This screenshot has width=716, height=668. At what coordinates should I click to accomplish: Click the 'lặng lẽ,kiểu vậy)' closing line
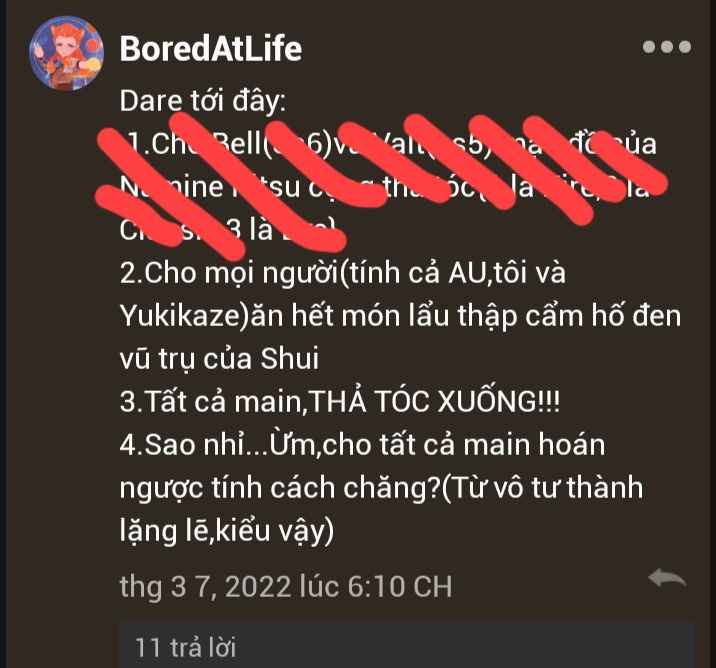[x=227, y=531]
